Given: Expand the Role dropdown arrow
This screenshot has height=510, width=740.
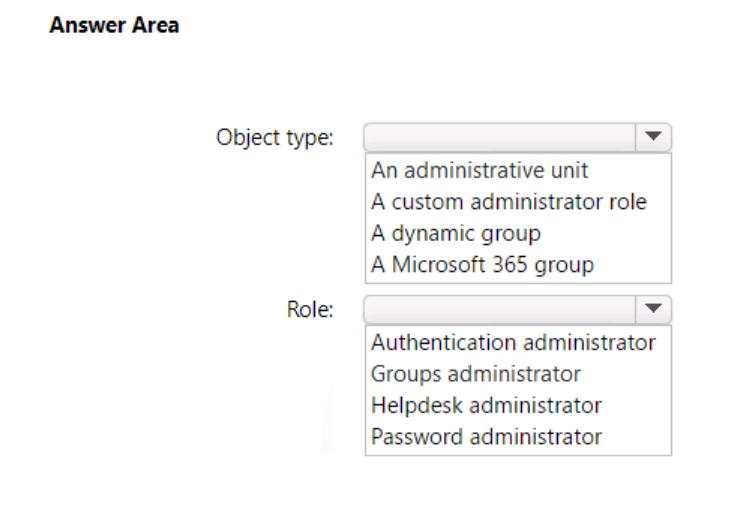Looking at the screenshot, I should [x=655, y=309].
